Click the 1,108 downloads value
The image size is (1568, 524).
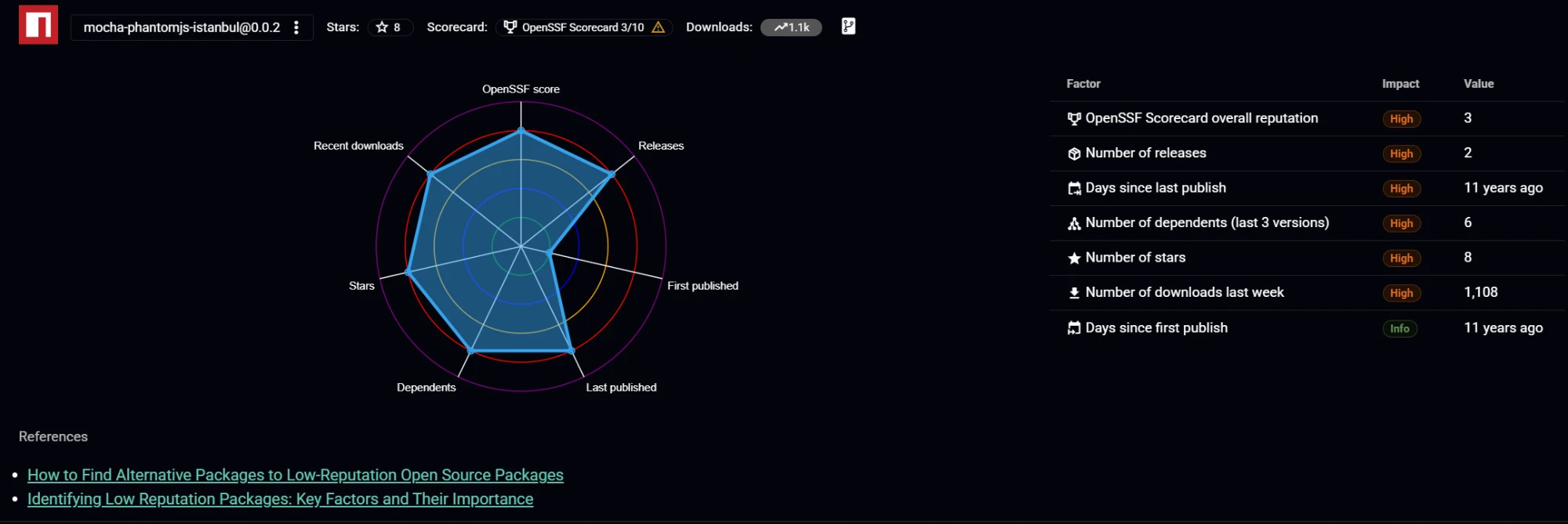pos(1481,292)
